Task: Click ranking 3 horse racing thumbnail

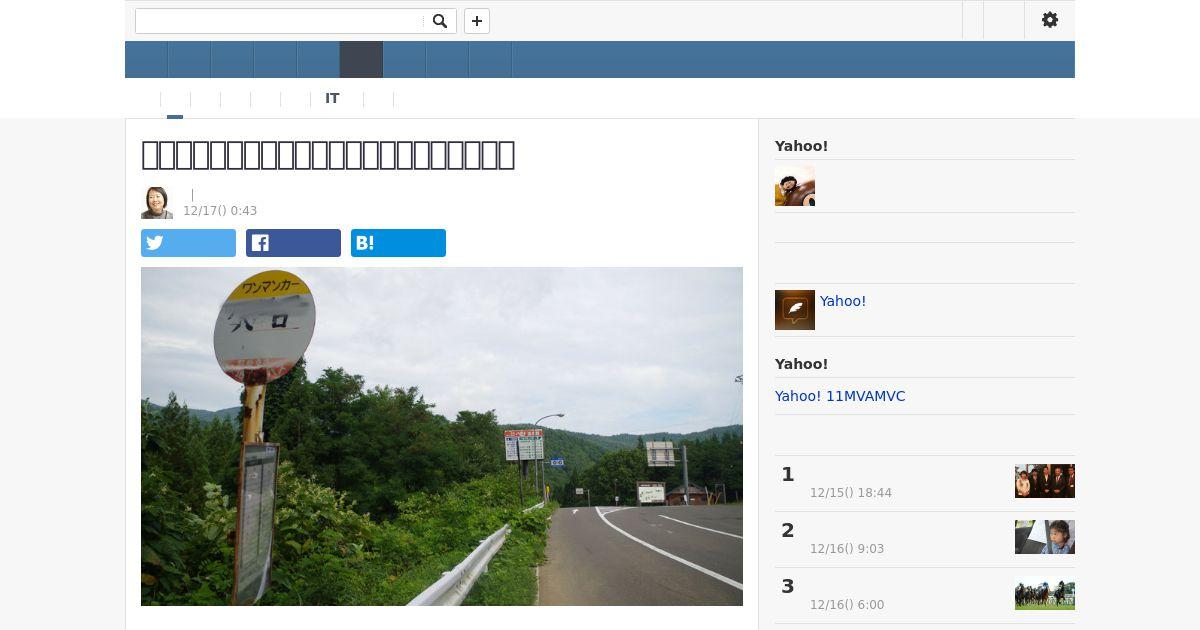Action: click(1045, 593)
